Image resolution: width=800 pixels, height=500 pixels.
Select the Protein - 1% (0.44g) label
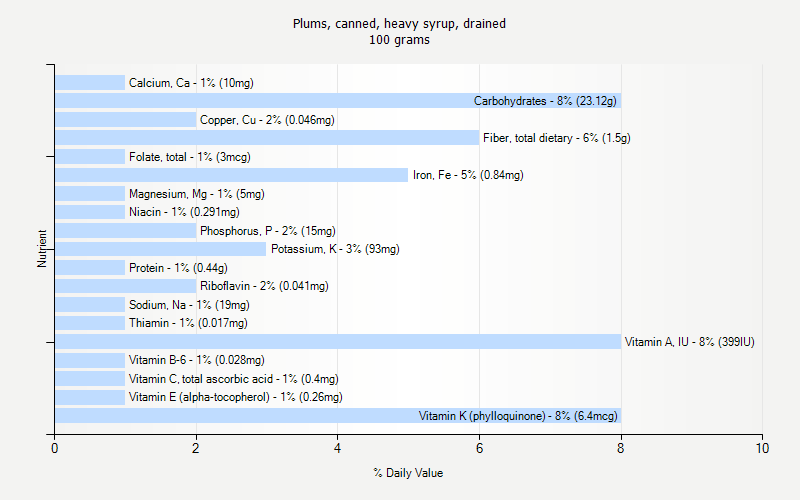click(x=178, y=268)
